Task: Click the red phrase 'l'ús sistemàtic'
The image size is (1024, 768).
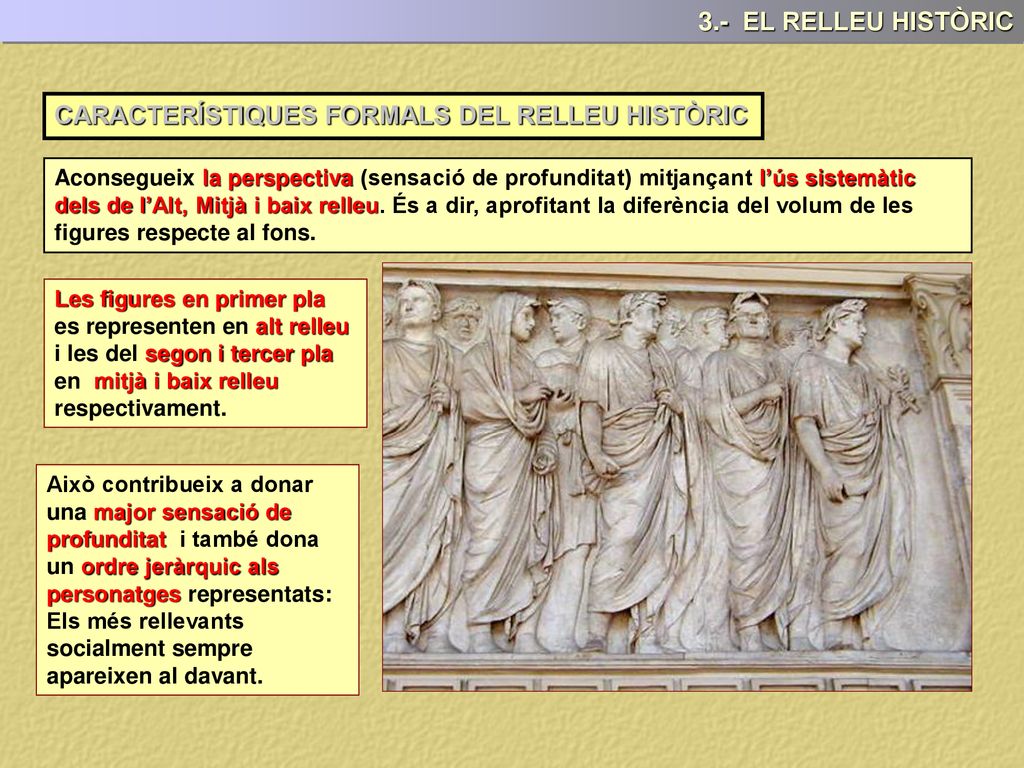Action: coord(838,178)
